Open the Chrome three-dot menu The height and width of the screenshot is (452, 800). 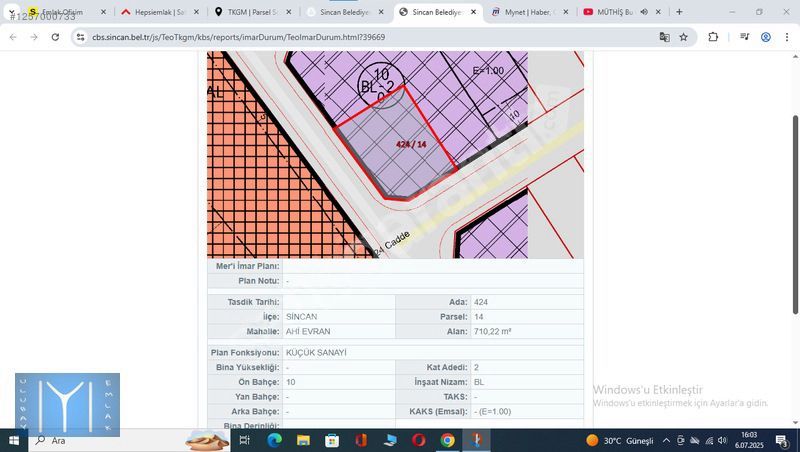click(x=787, y=37)
